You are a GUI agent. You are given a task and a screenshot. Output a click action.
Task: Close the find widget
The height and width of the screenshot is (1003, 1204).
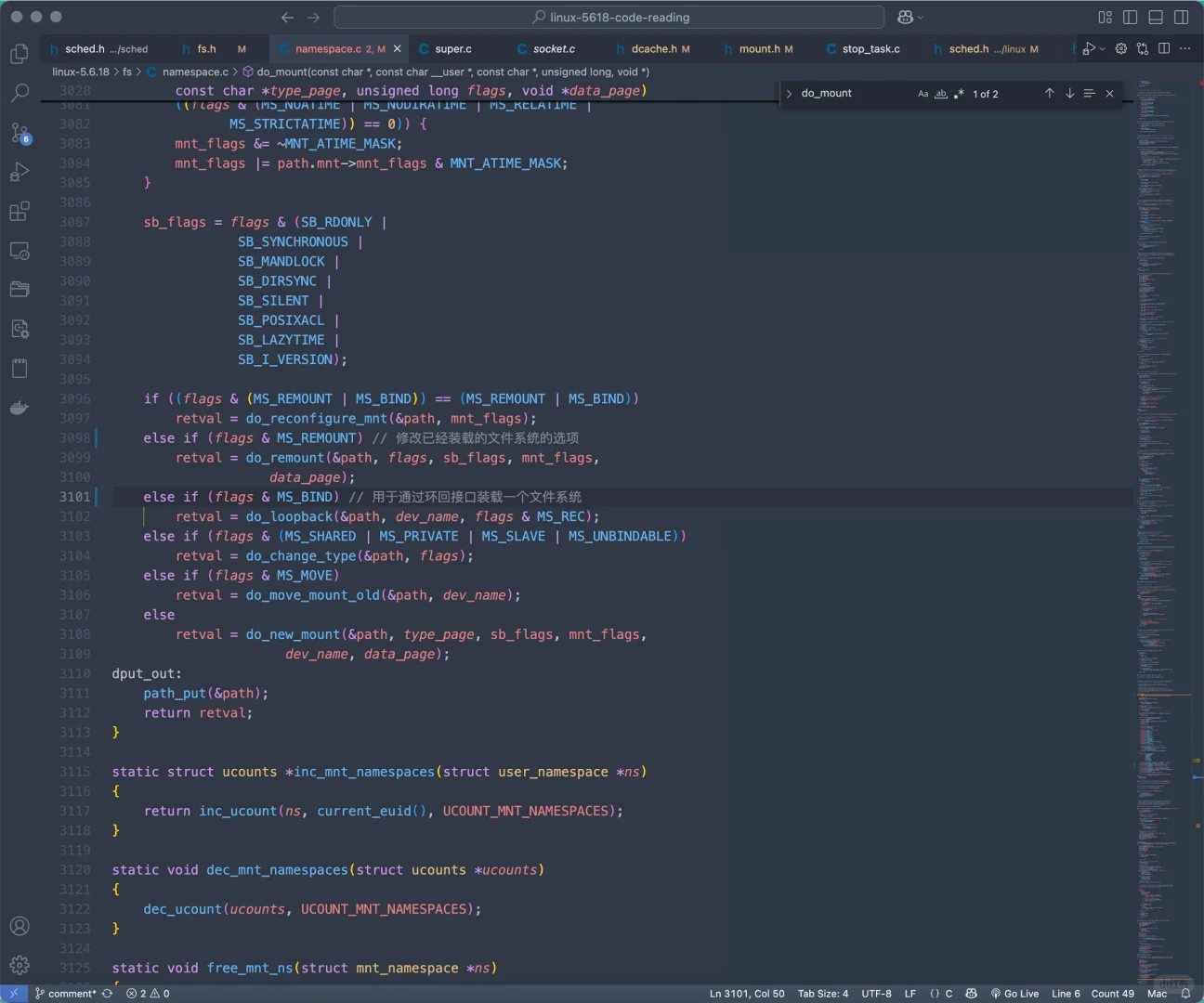tap(1109, 94)
